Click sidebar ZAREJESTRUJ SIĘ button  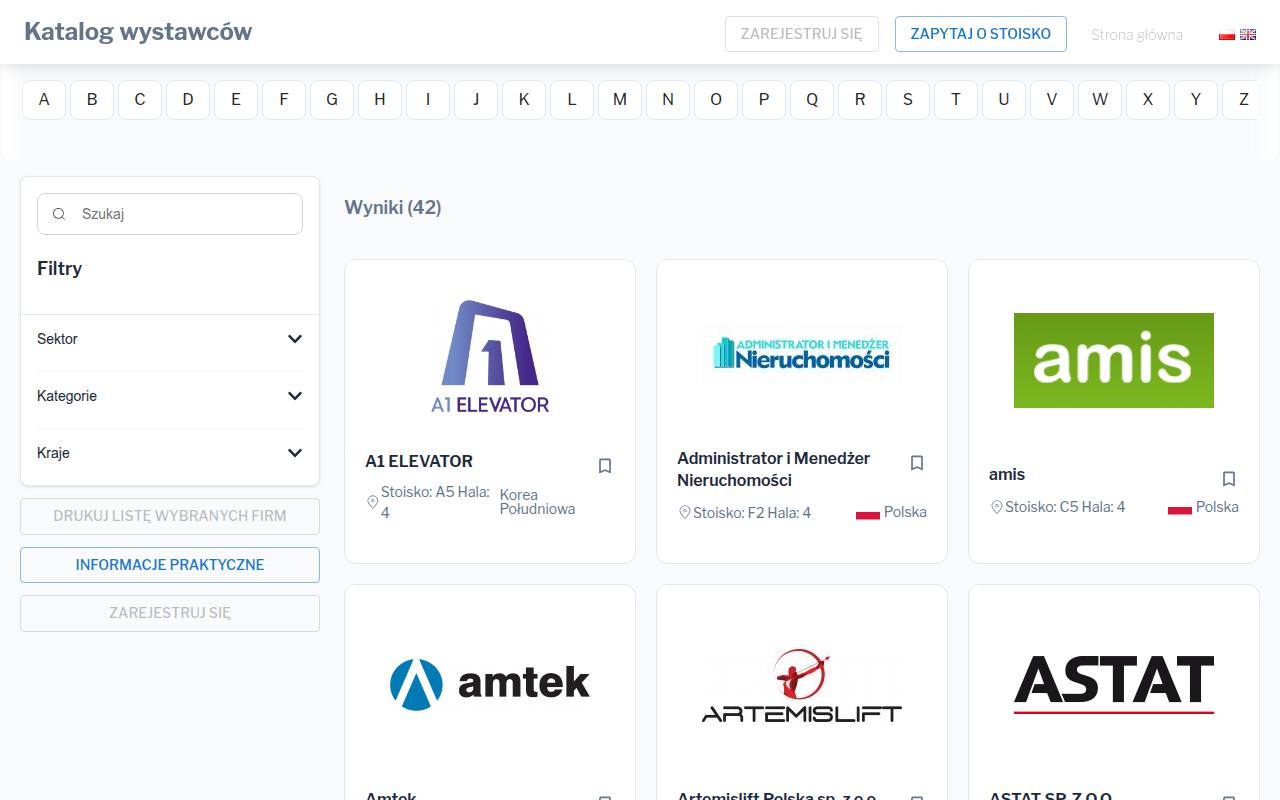coord(170,614)
